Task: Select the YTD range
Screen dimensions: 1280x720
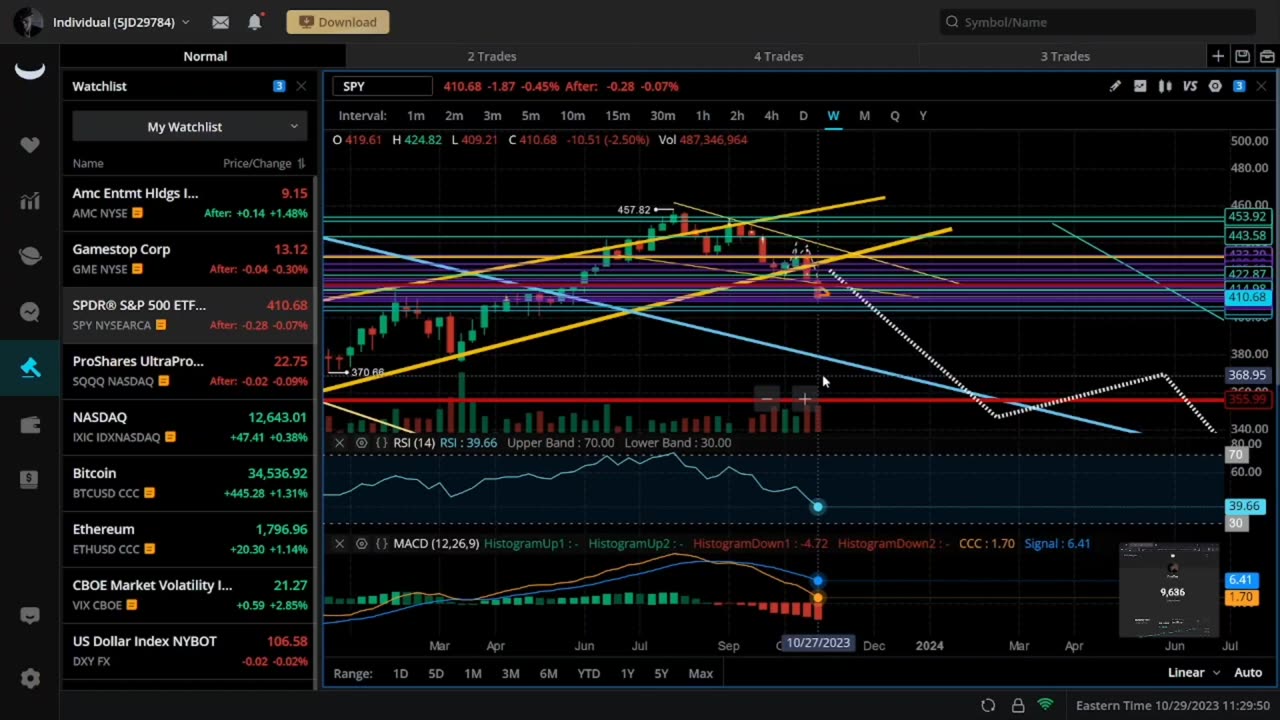Action: pos(589,673)
